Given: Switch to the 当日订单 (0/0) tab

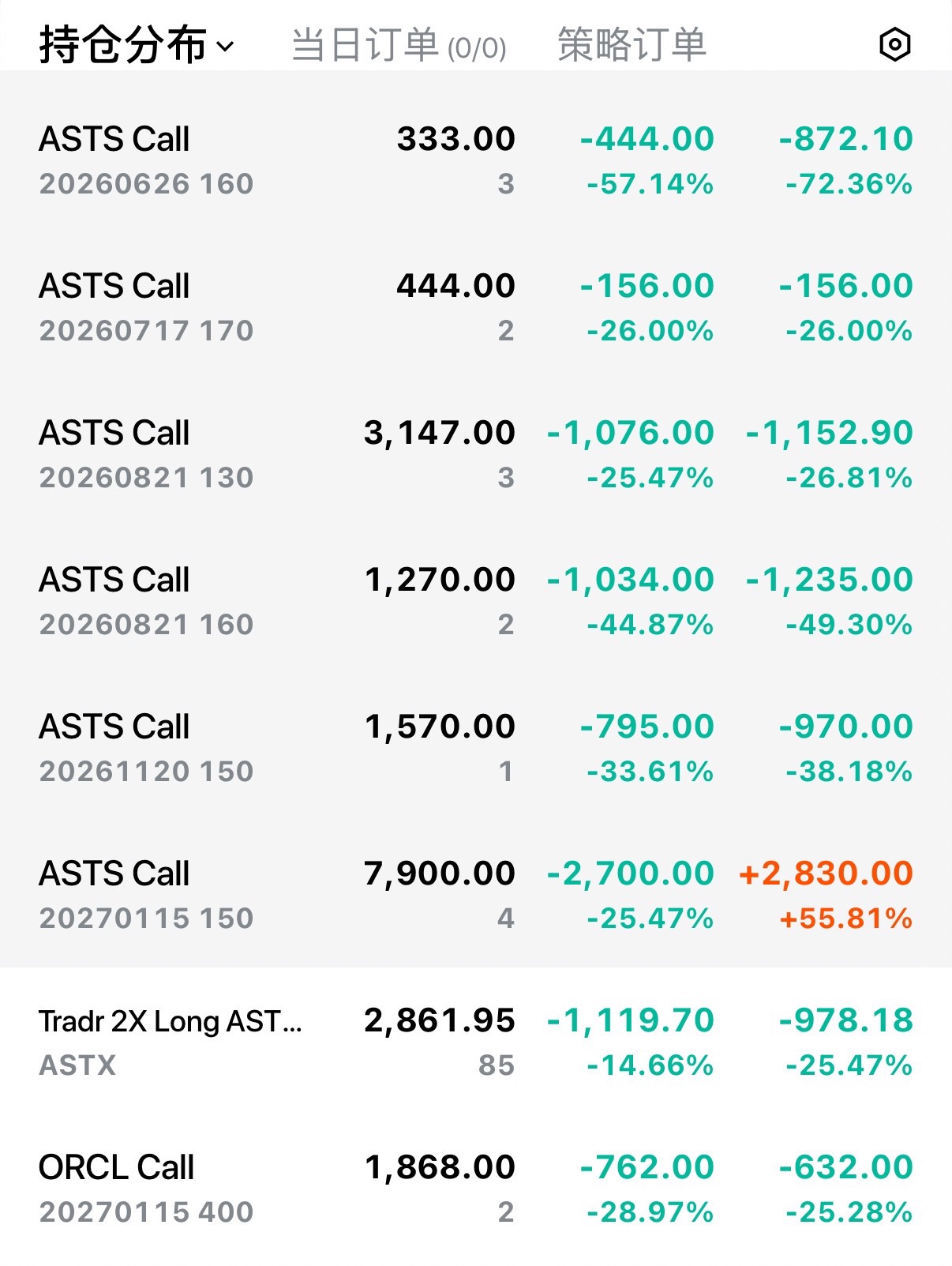Looking at the screenshot, I should point(399,45).
